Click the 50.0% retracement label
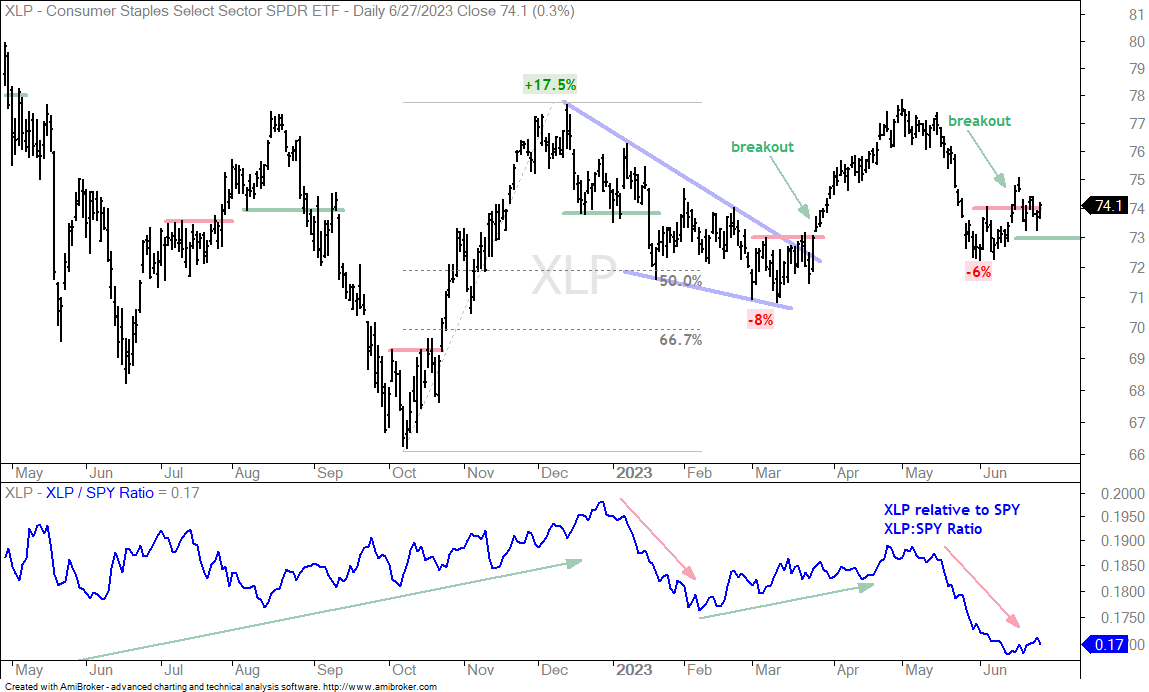 click(x=681, y=281)
